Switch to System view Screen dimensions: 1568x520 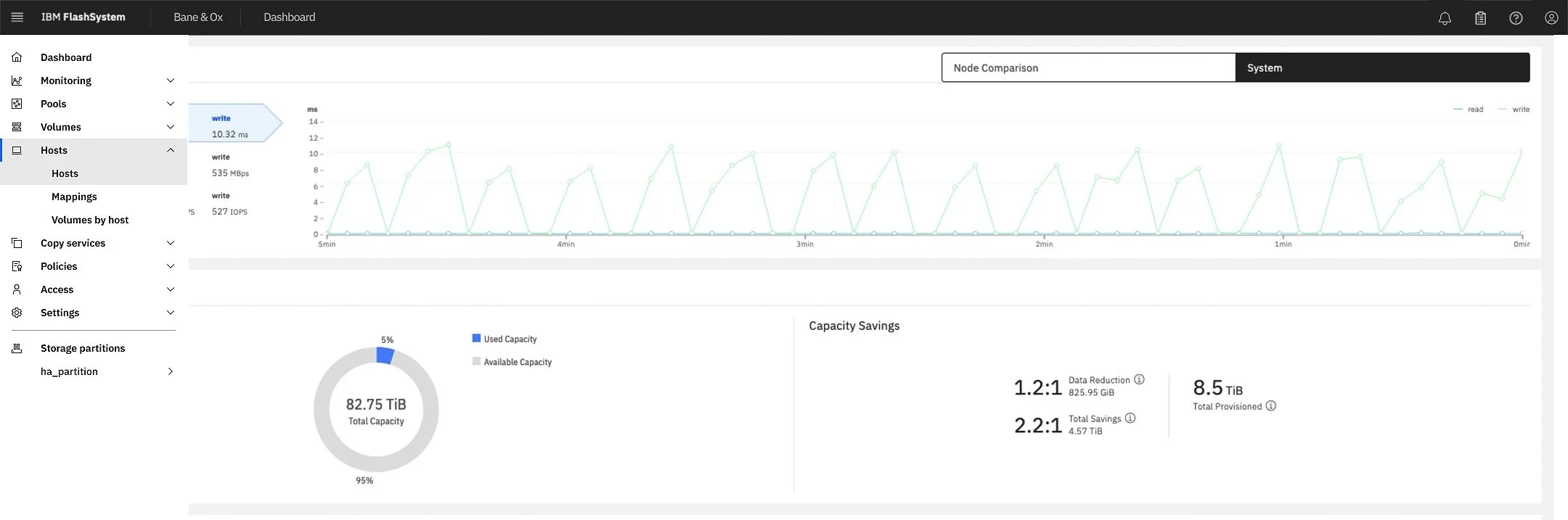click(1383, 67)
